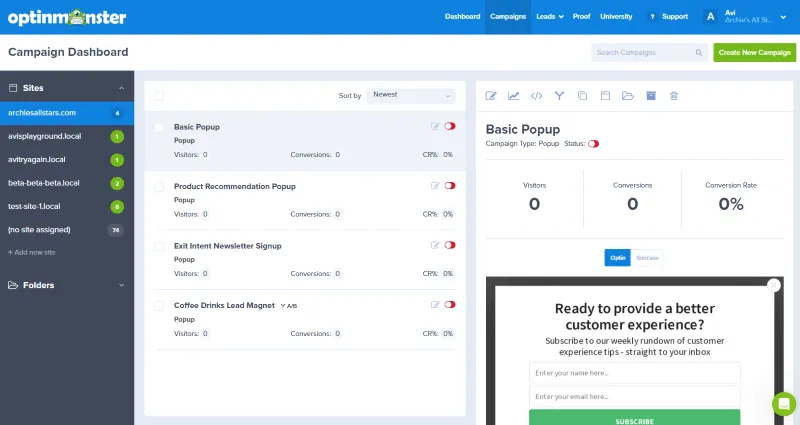Open Product Recommendation Popup campaign title

pos(235,187)
